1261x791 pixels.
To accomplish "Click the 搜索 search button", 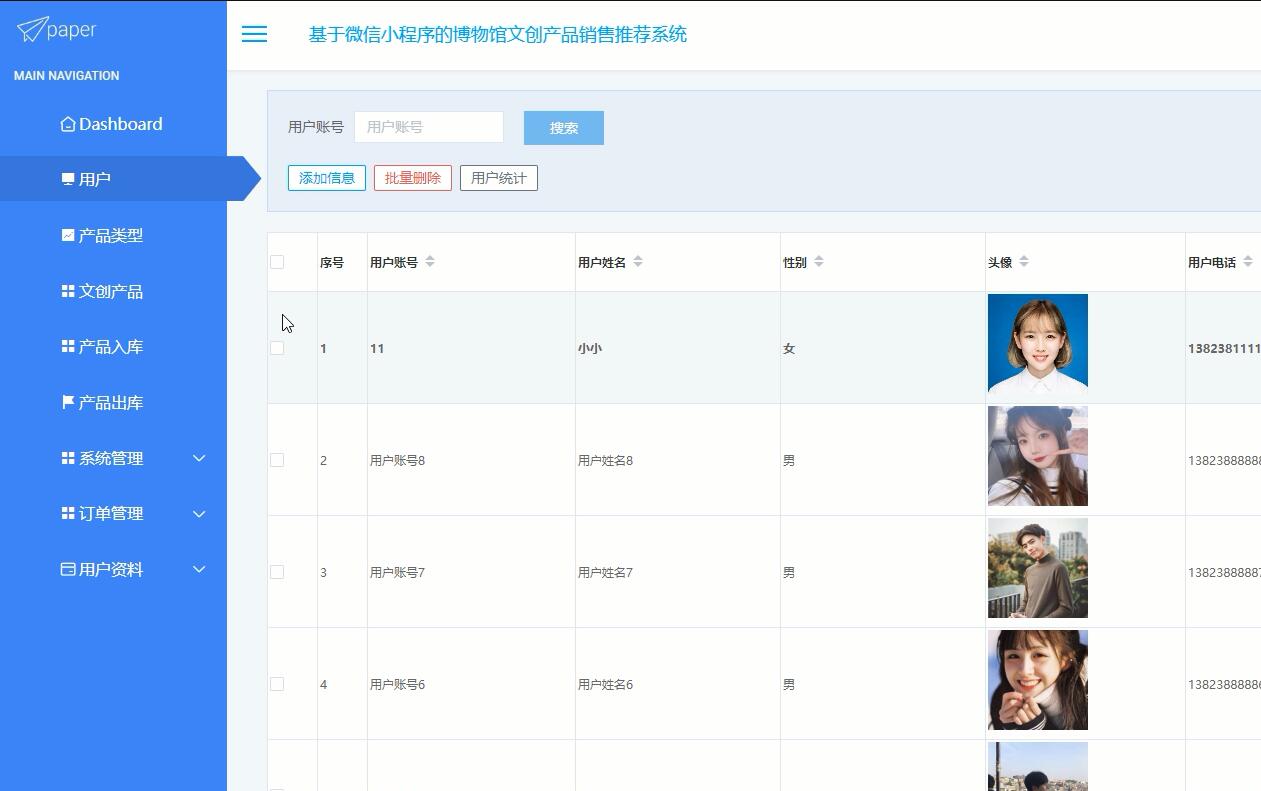I will tap(563, 127).
